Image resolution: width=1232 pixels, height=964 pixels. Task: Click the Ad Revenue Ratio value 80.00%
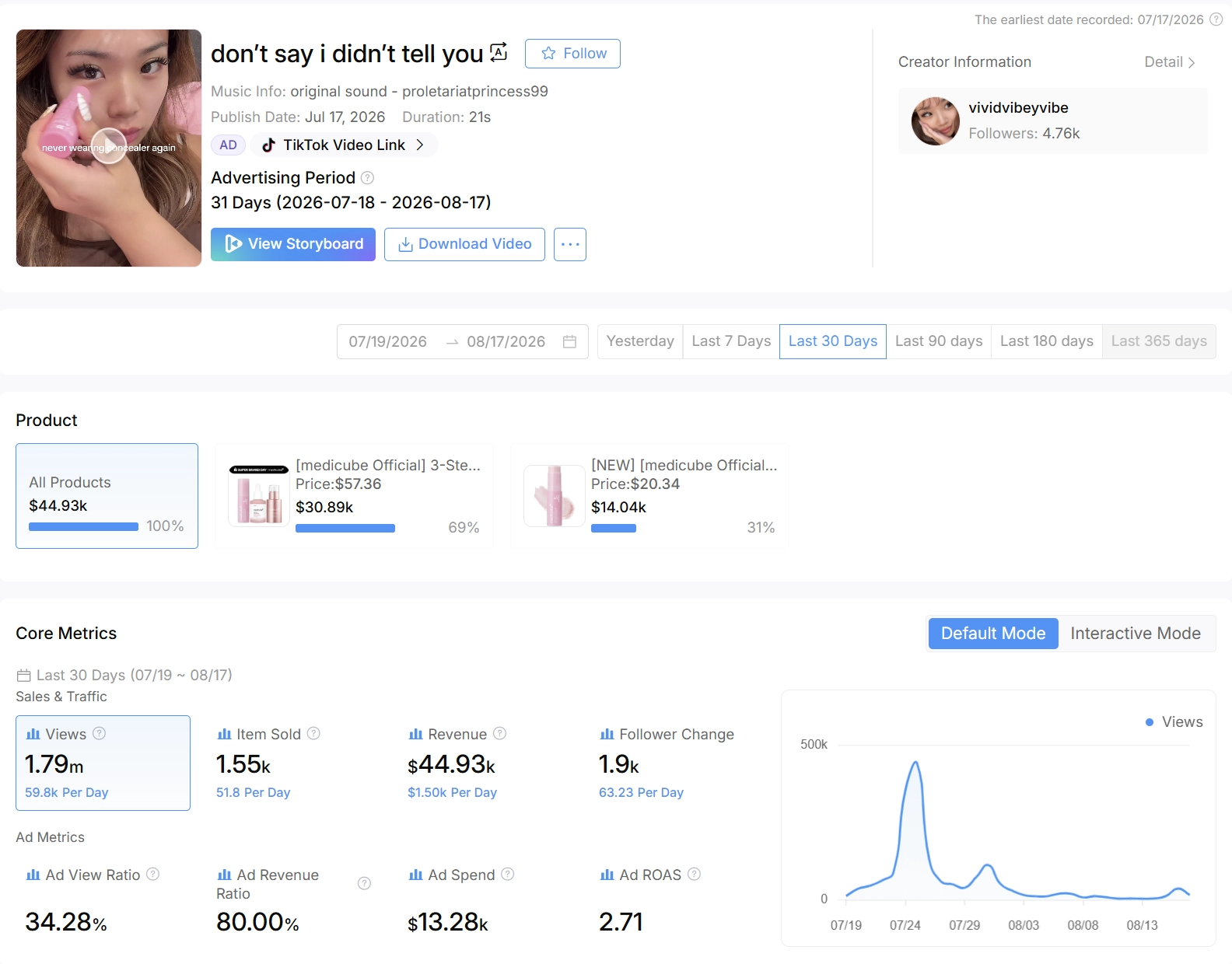click(x=257, y=923)
